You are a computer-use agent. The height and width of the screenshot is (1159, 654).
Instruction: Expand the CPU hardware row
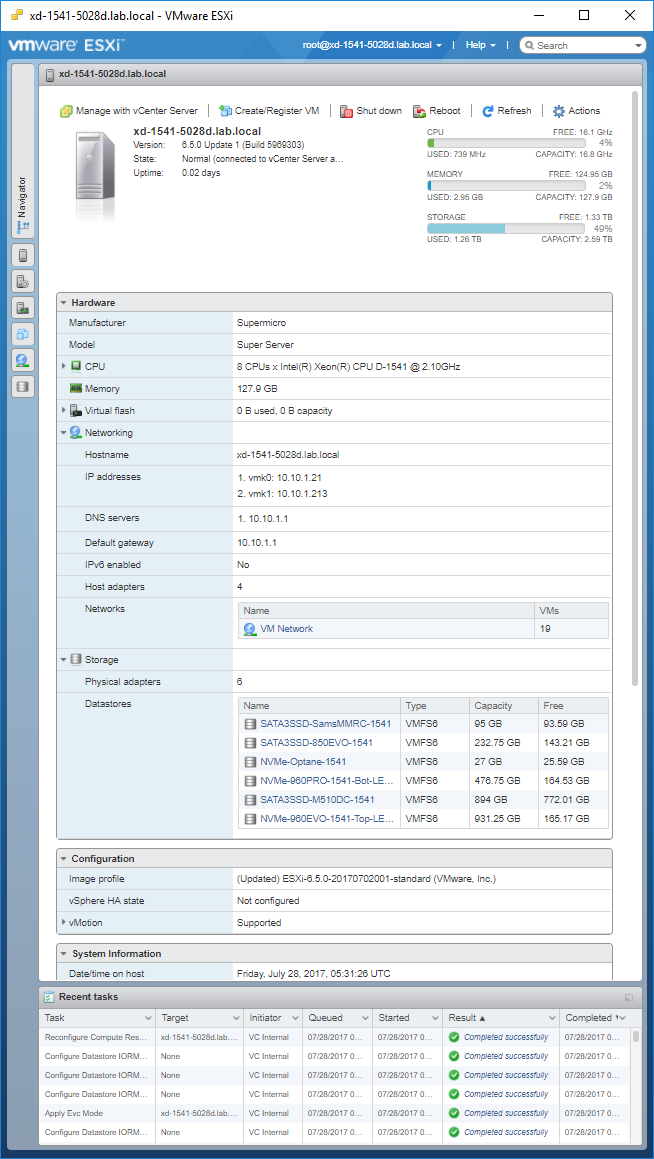[64, 367]
